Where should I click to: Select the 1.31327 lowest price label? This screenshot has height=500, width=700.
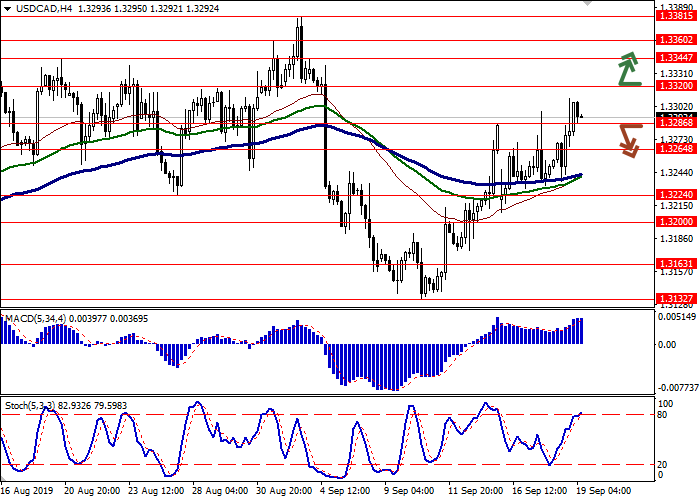(x=671, y=299)
